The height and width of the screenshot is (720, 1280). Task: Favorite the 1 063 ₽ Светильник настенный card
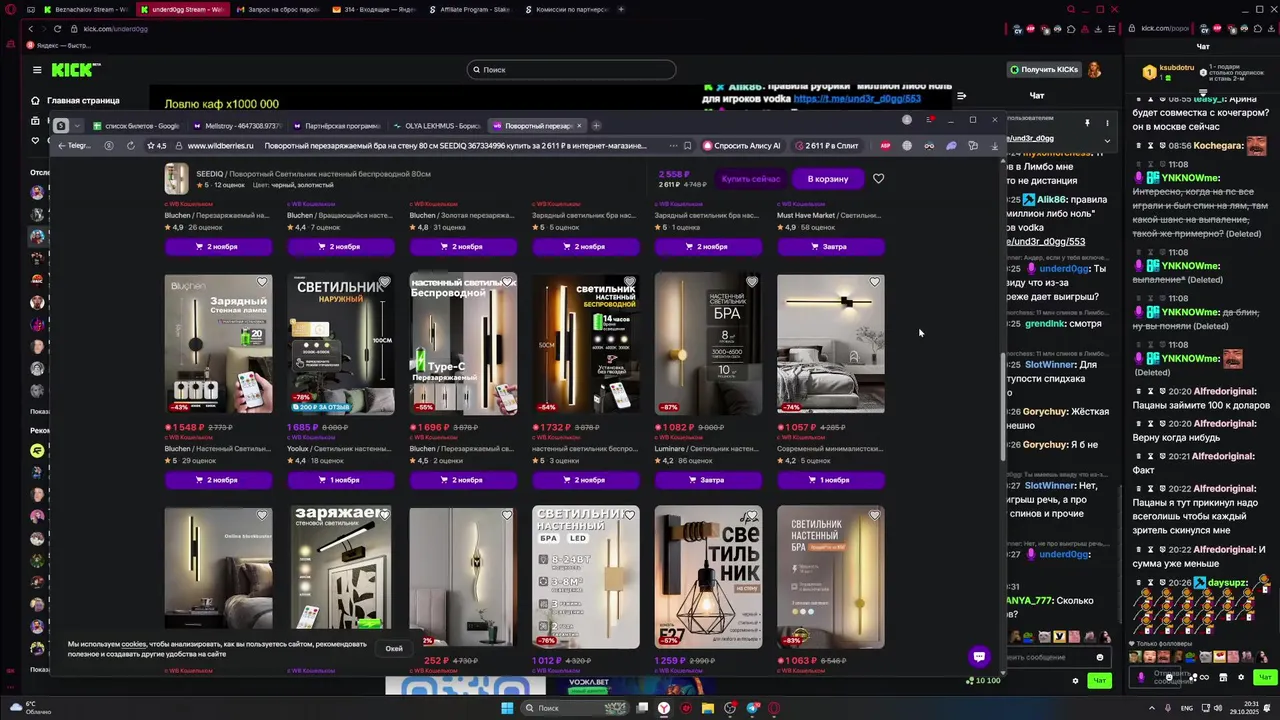(x=874, y=516)
